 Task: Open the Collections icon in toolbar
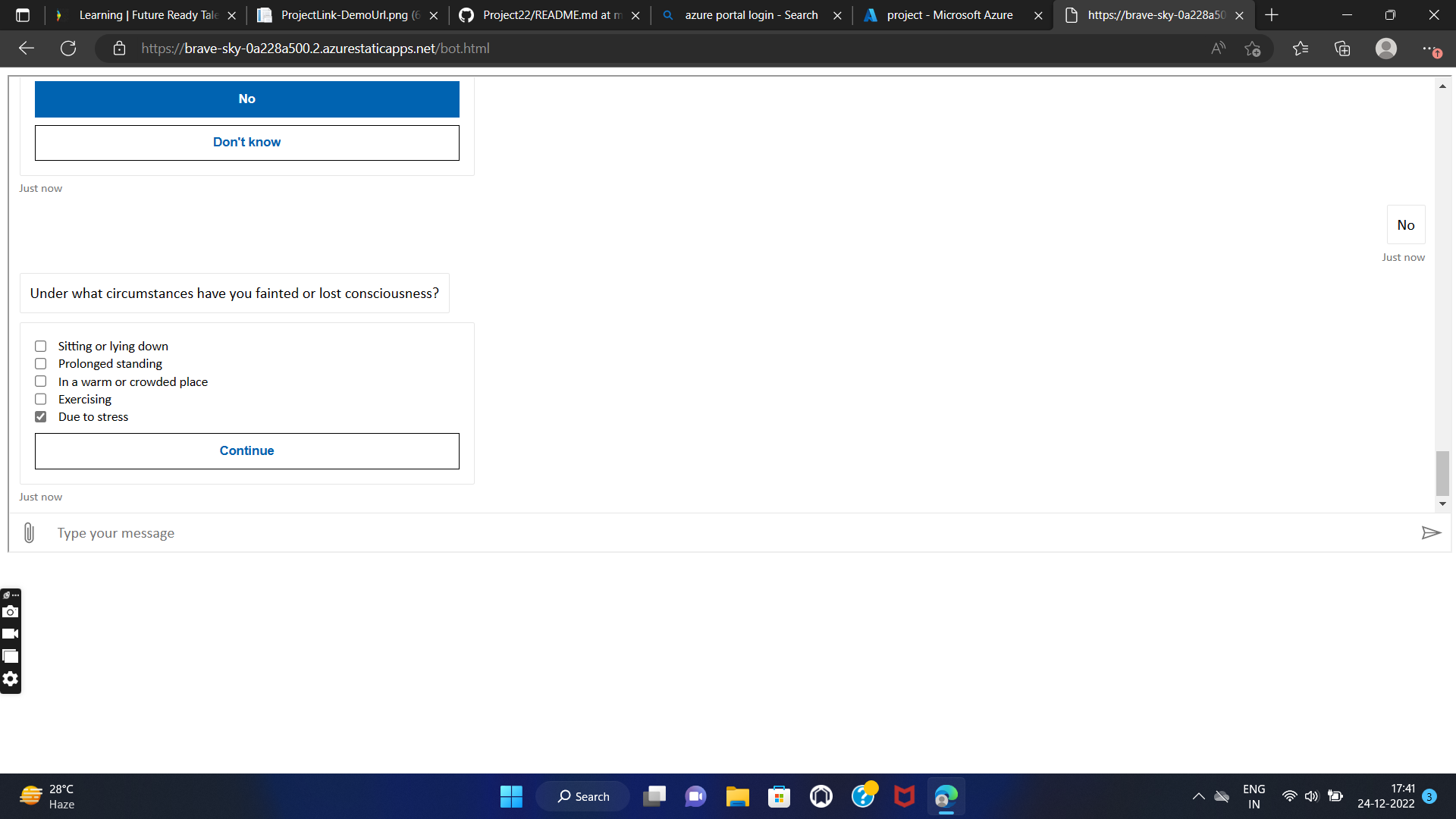click(x=1342, y=49)
